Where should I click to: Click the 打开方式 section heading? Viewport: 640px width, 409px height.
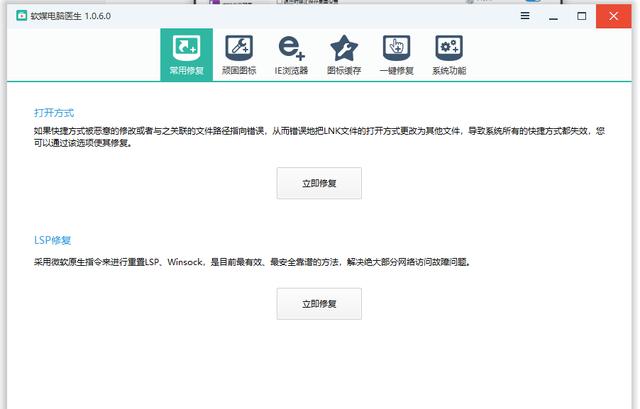pos(54,112)
